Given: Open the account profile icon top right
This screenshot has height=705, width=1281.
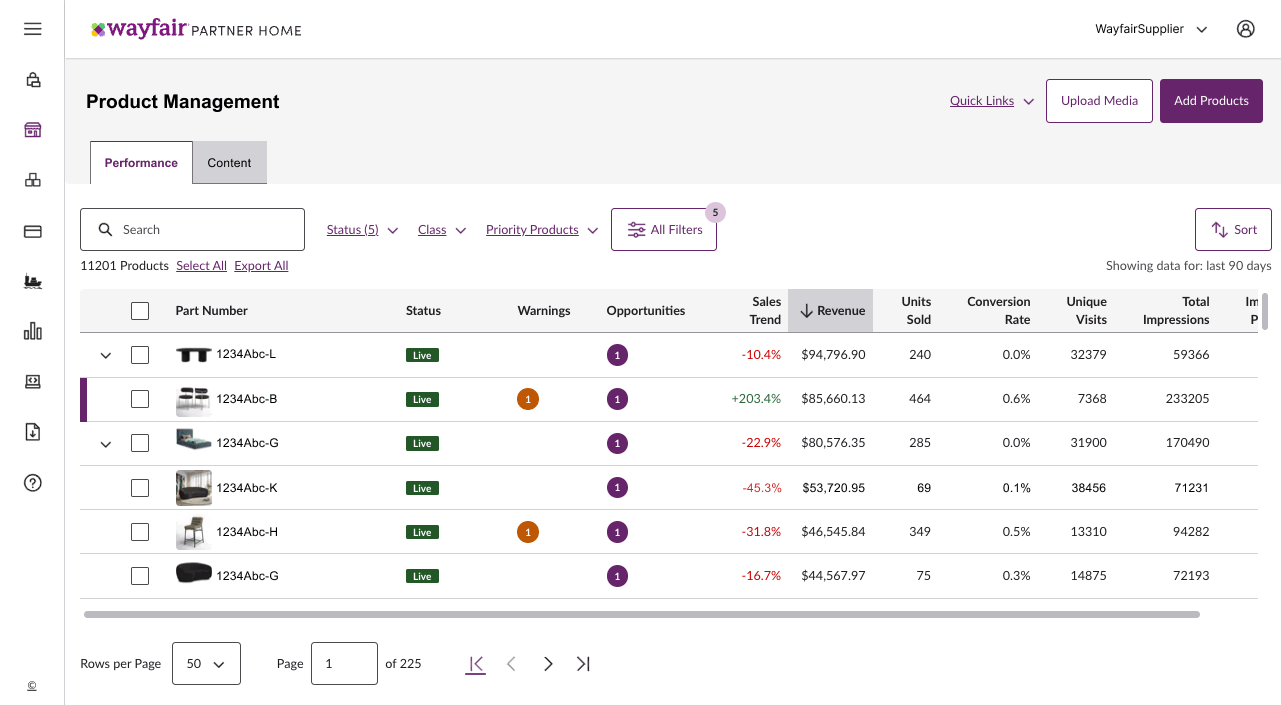Looking at the screenshot, I should (x=1245, y=29).
